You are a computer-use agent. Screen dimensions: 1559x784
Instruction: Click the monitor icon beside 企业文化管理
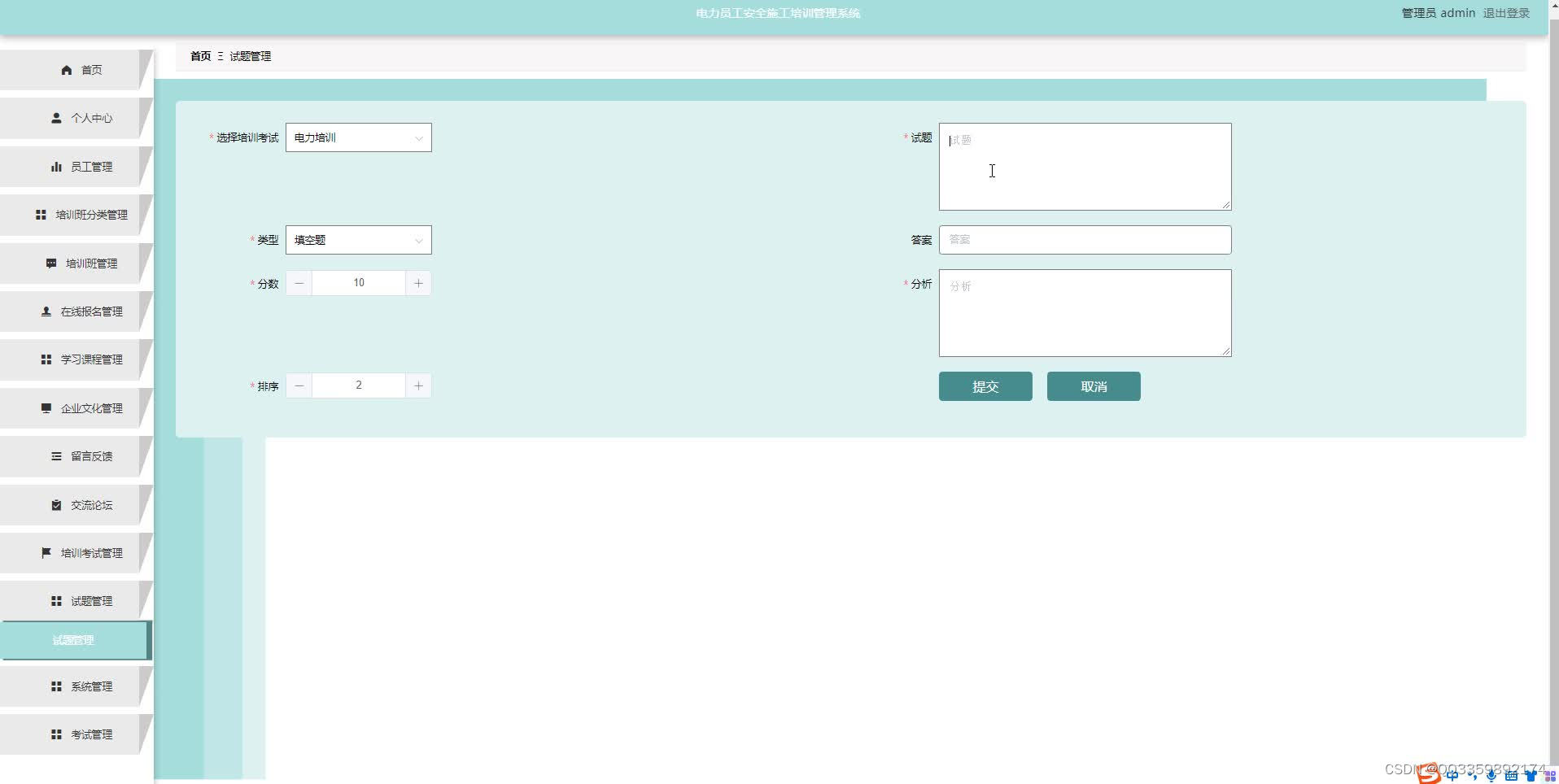pyautogui.click(x=46, y=408)
